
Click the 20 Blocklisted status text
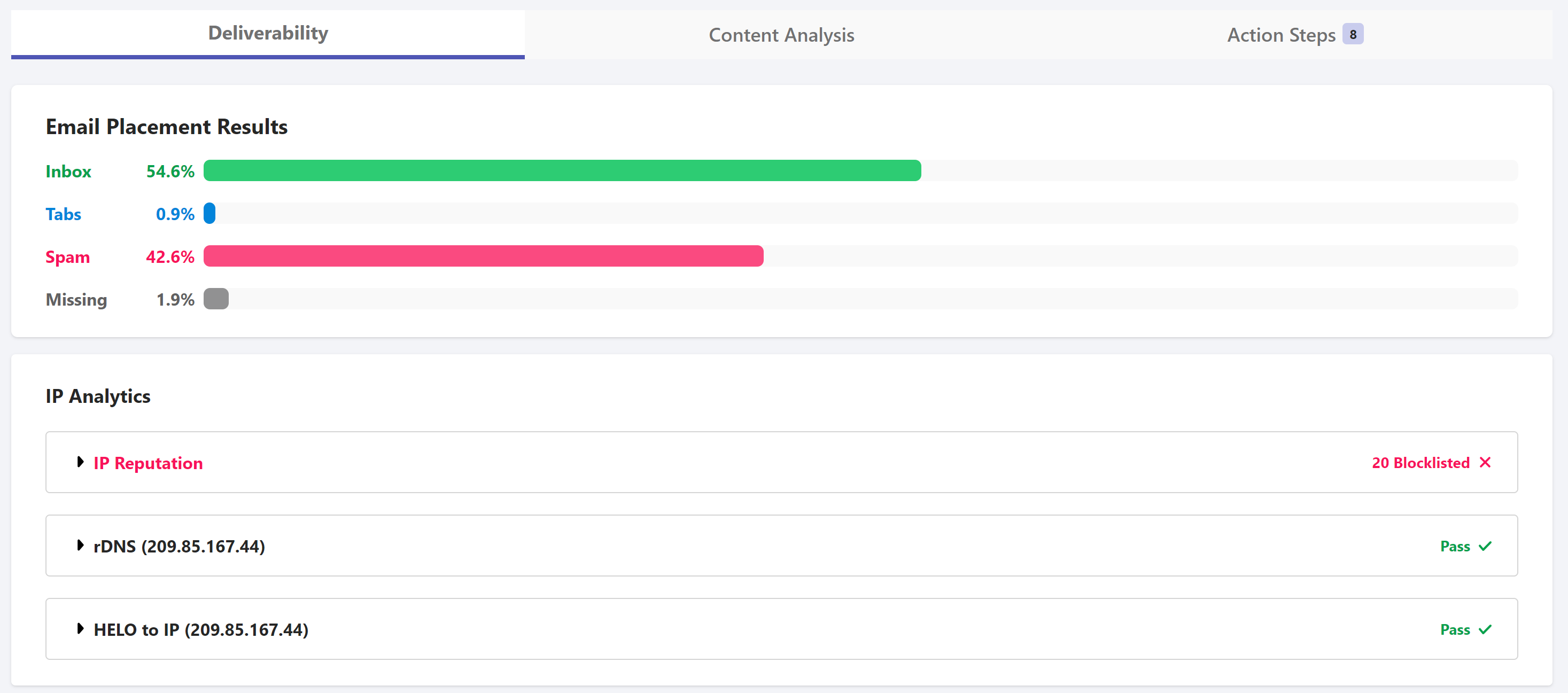click(1420, 463)
